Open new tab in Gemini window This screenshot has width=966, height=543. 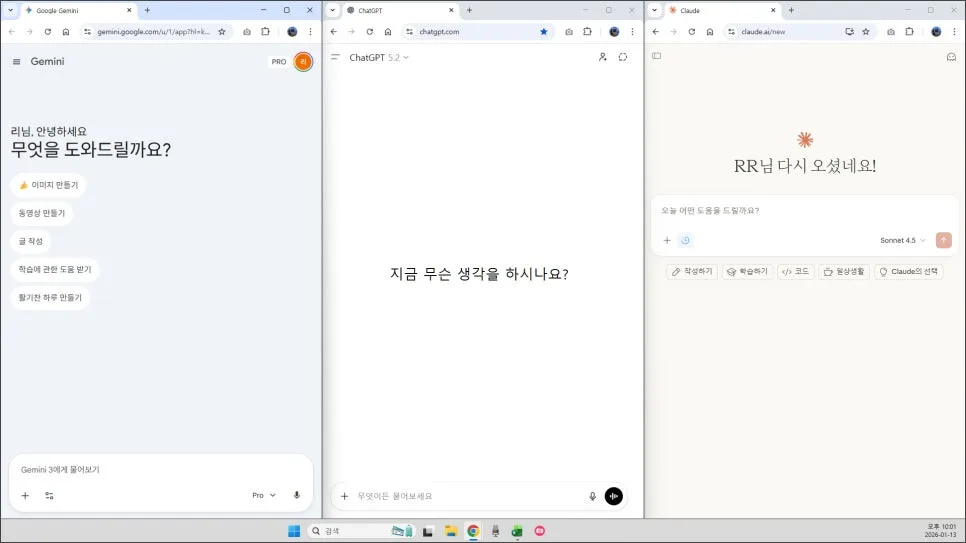pos(147,10)
